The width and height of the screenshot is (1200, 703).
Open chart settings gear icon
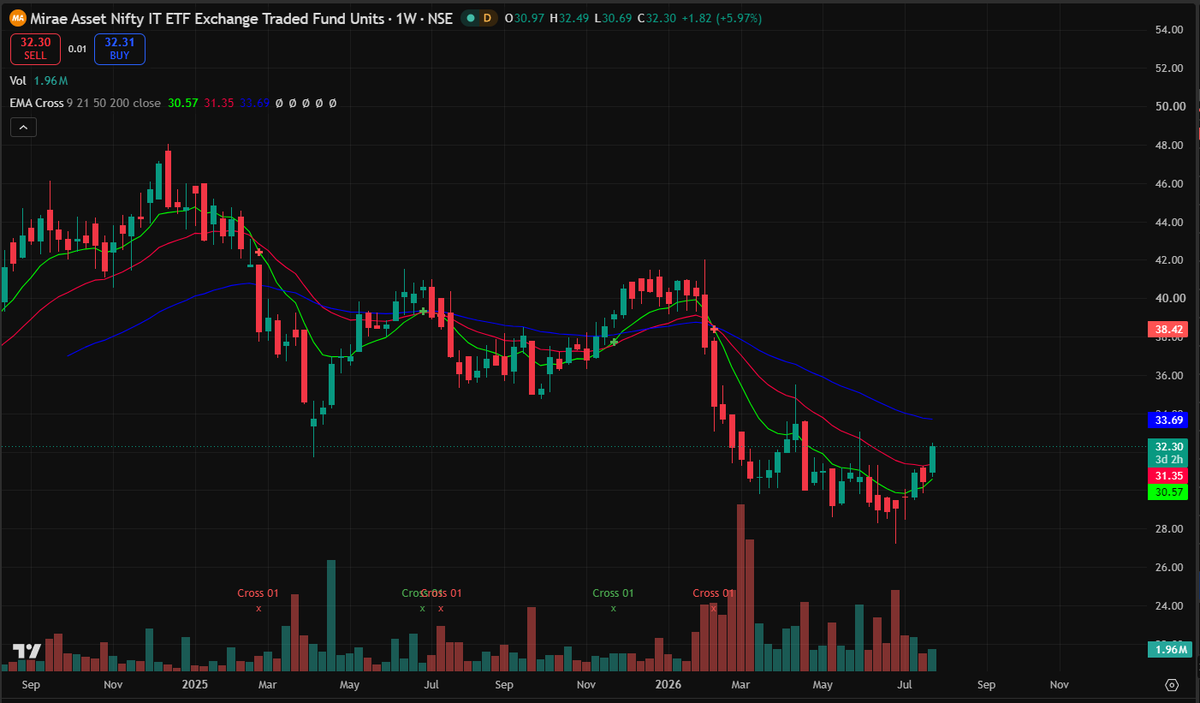(x=1172, y=685)
